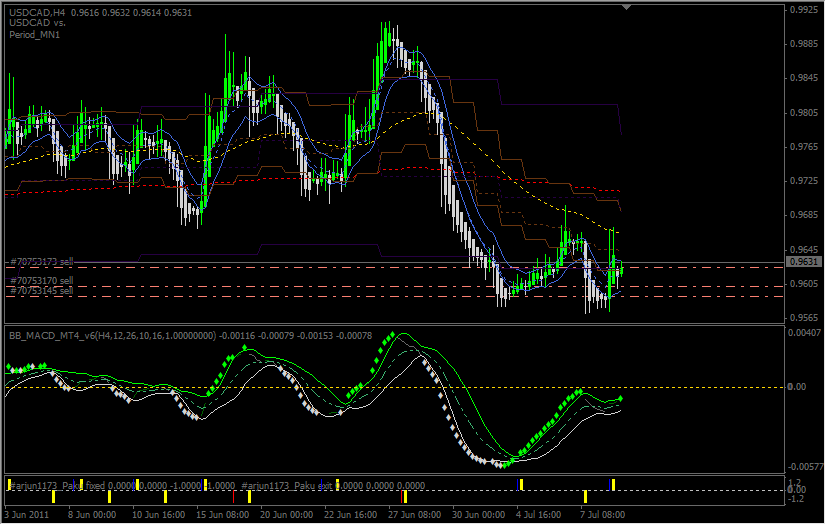Image resolution: width=826 pixels, height=525 pixels.
Task: Click the 27 Jun 08:00 date on time axis
Action: [x=414, y=516]
